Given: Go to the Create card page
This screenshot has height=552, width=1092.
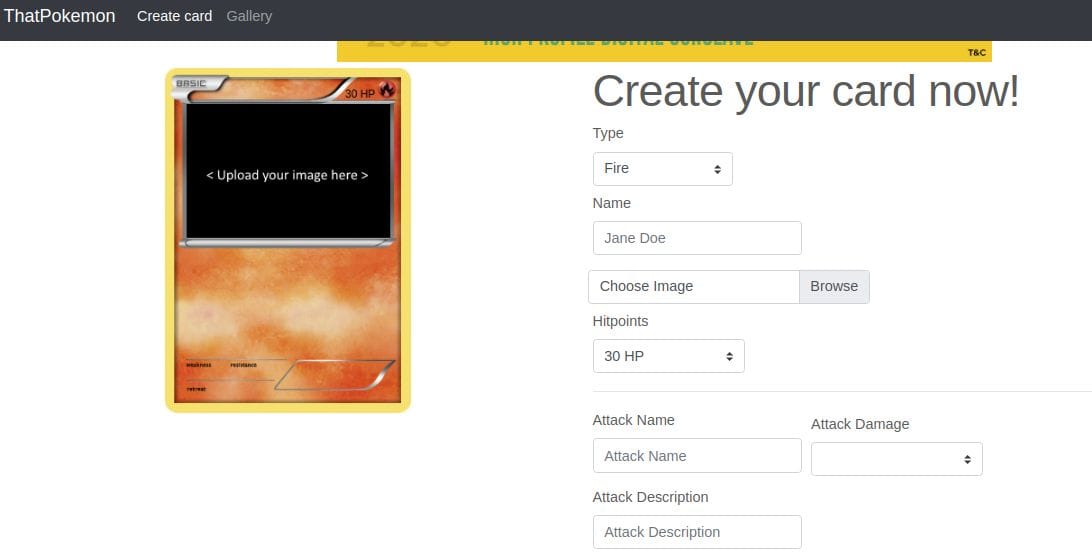Looking at the screenshot, I should click(174, 16).
